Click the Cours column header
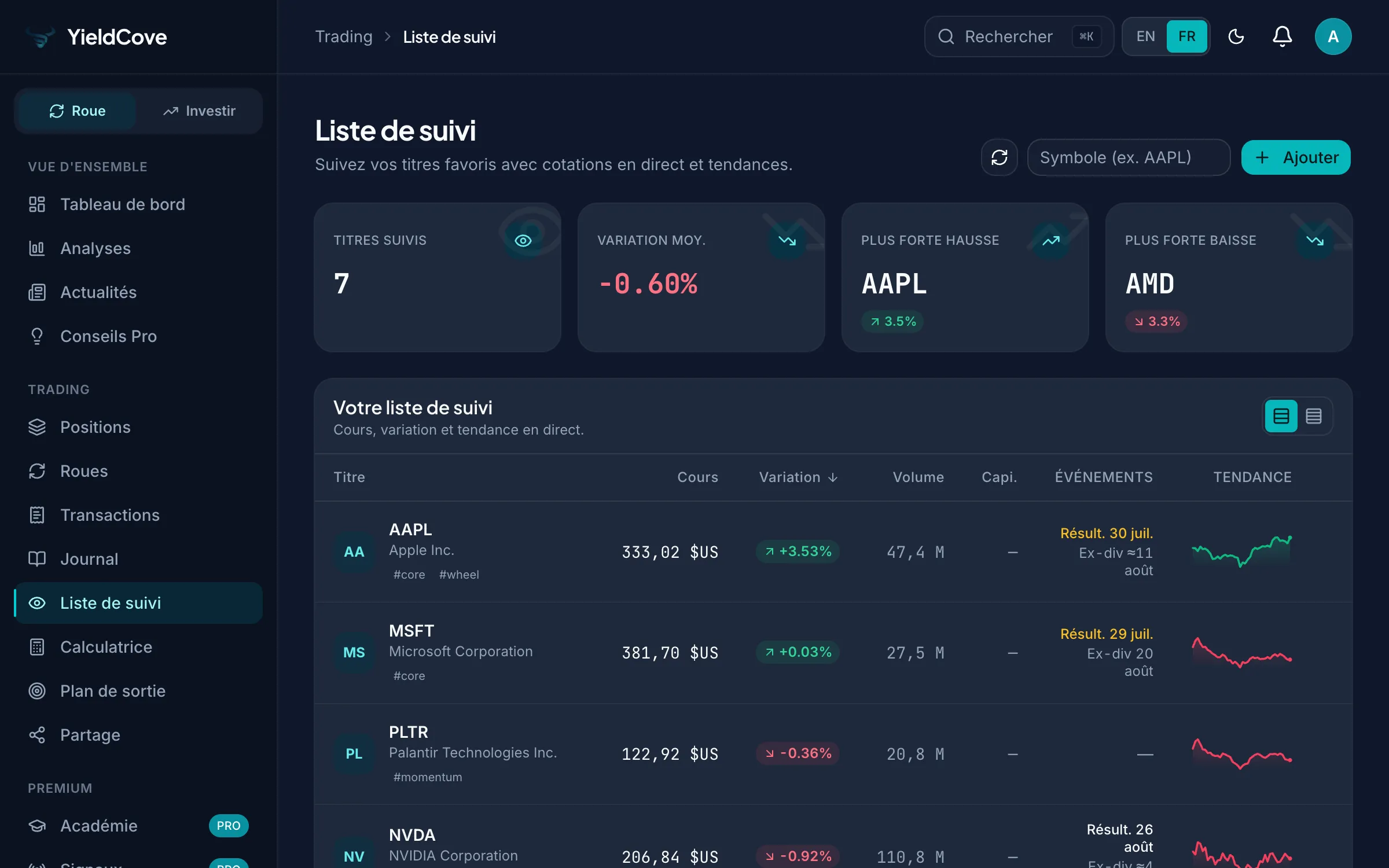This screenshot has height=868, width=1389. [697, 477]
